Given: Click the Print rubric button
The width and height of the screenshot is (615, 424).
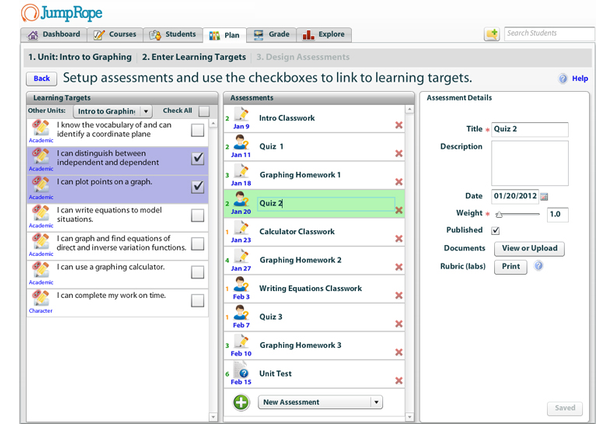Looking at the screenshot, I should [x=510, y=266].
